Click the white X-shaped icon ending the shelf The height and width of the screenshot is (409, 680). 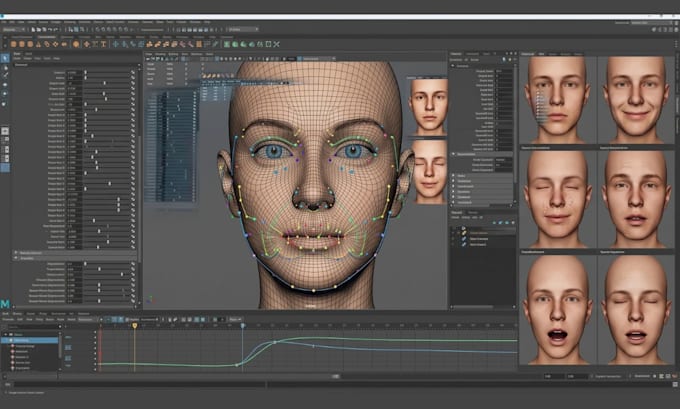point(277,44)
